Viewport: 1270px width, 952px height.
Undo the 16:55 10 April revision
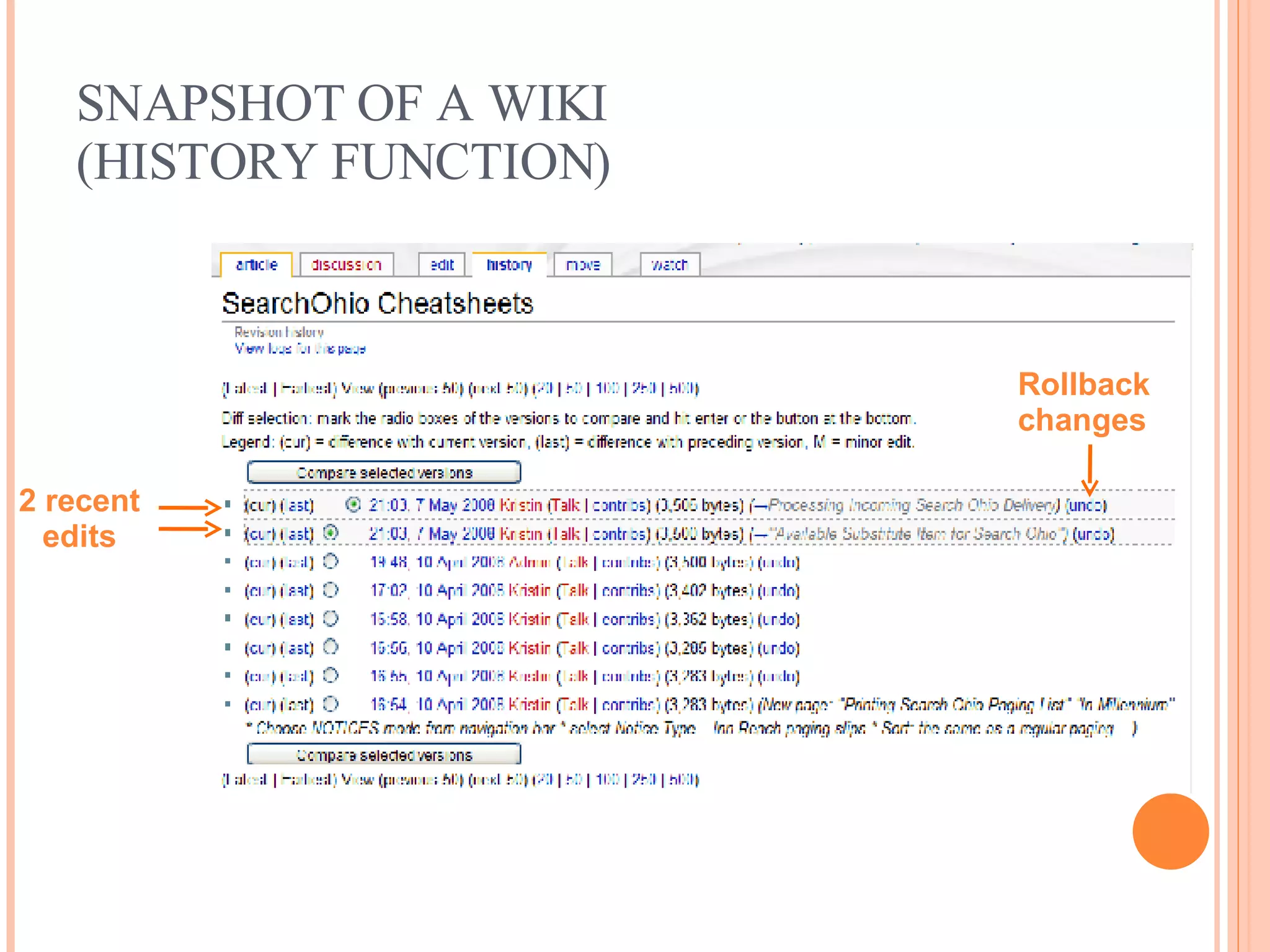(778, 676)
